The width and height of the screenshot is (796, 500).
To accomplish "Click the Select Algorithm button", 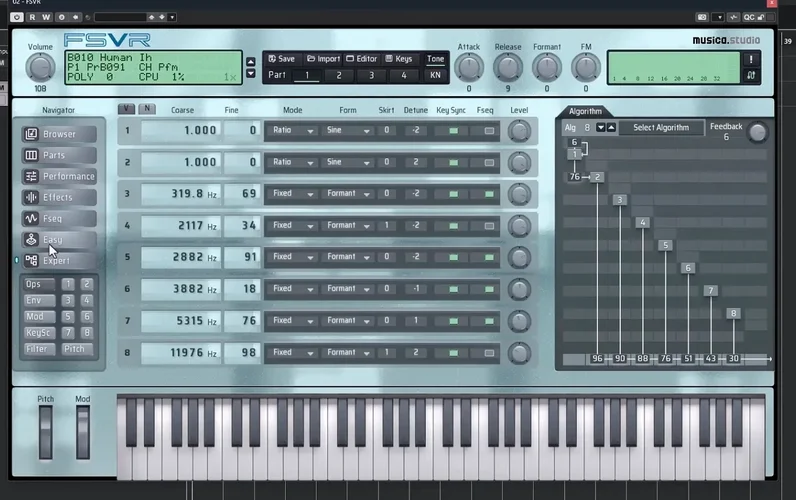I will [x=661, y=127].
